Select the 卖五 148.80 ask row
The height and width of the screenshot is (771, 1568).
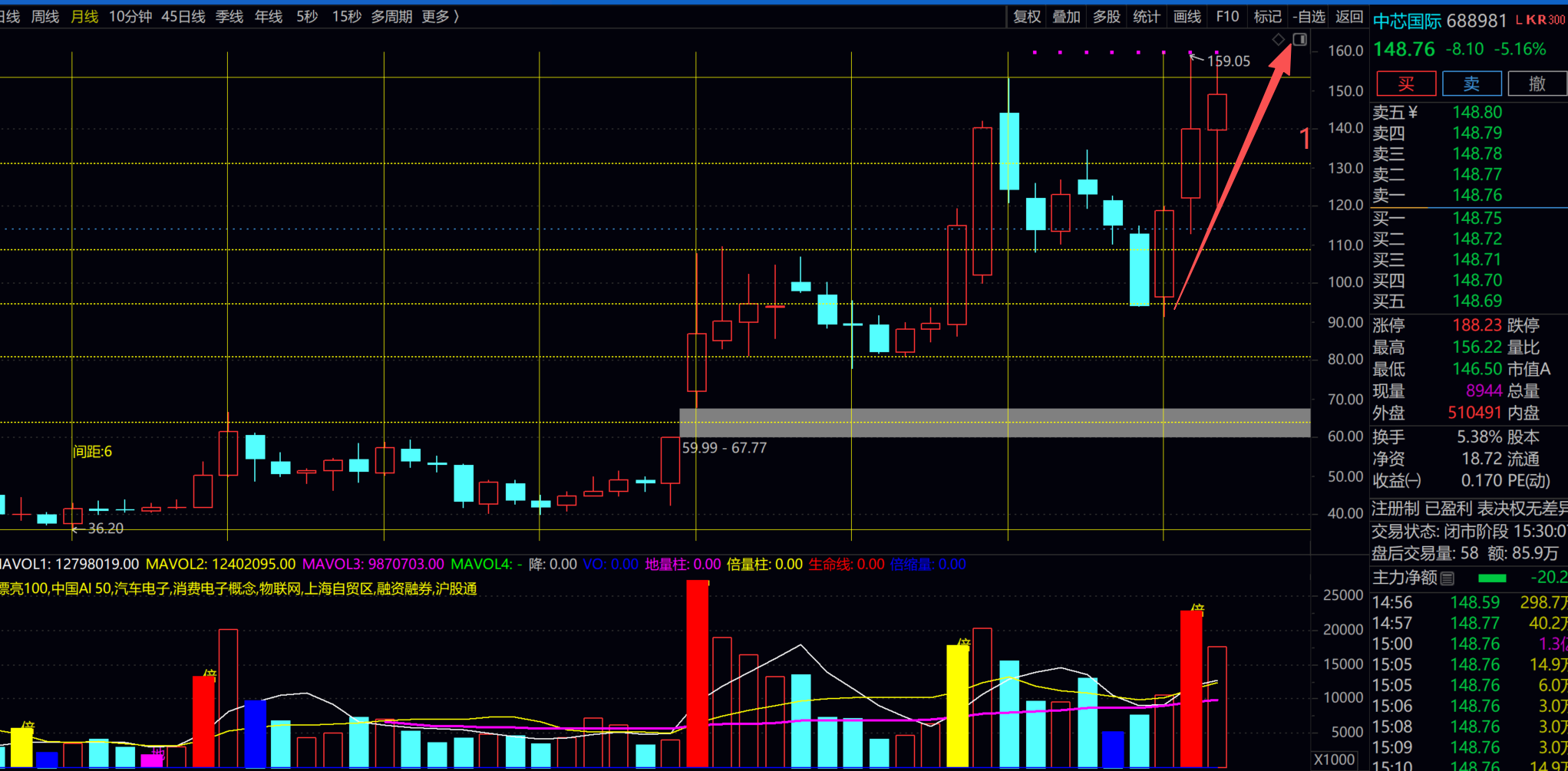coord(1469,113)
